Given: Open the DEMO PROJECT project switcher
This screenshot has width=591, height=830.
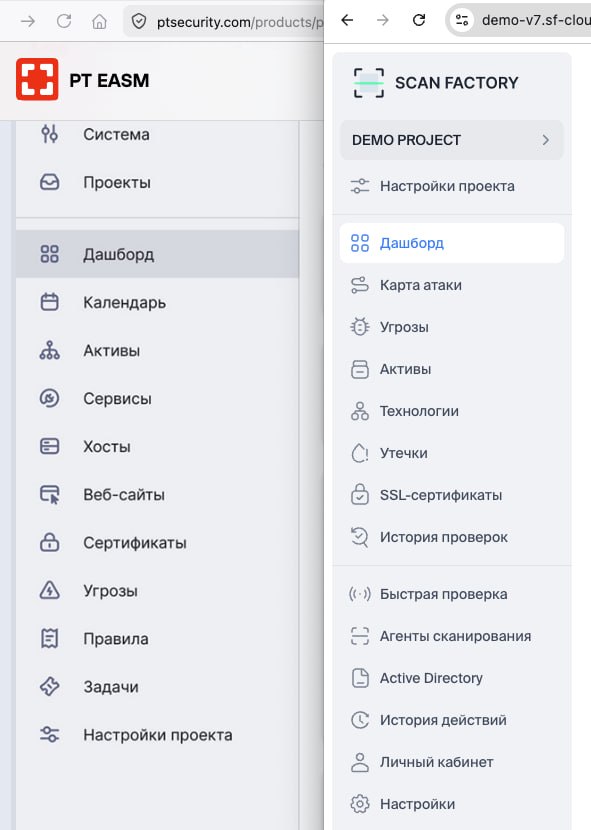Looking at the screenshot, I should coord(452,140).
